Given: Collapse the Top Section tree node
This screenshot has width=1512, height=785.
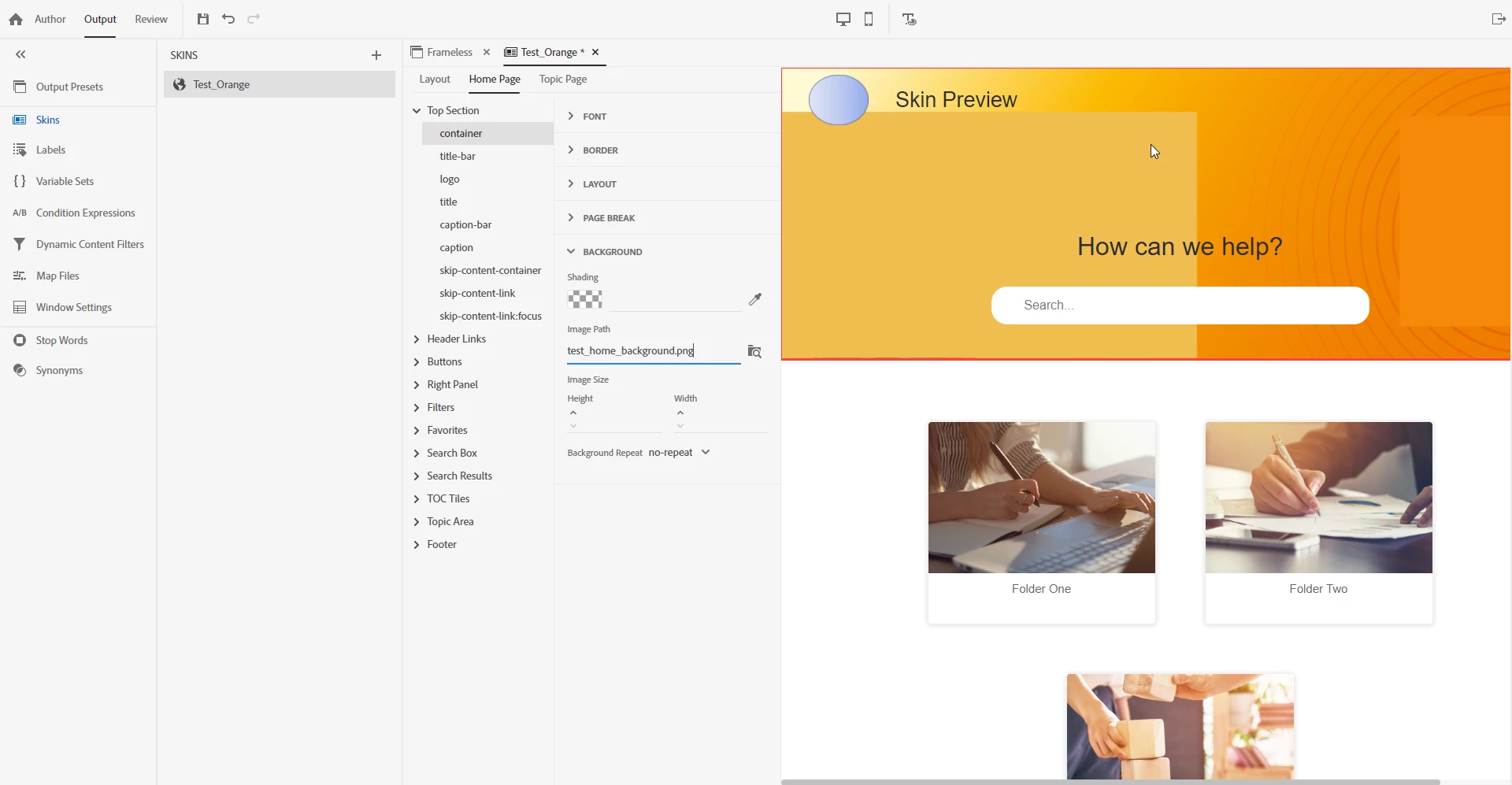Looking at the screenshot, I should 417,111.
